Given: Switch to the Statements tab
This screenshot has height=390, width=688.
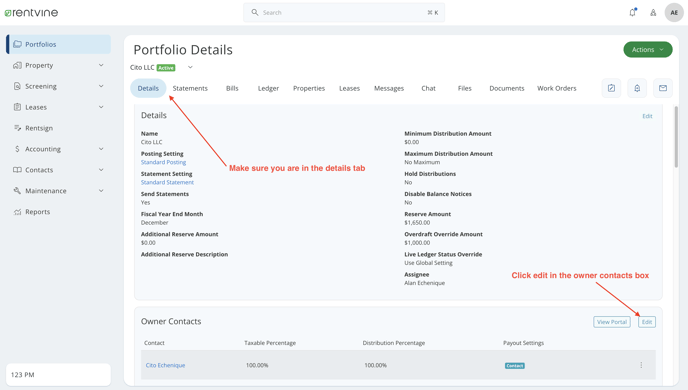Looking at the screenshot, I should pos(190,88).
